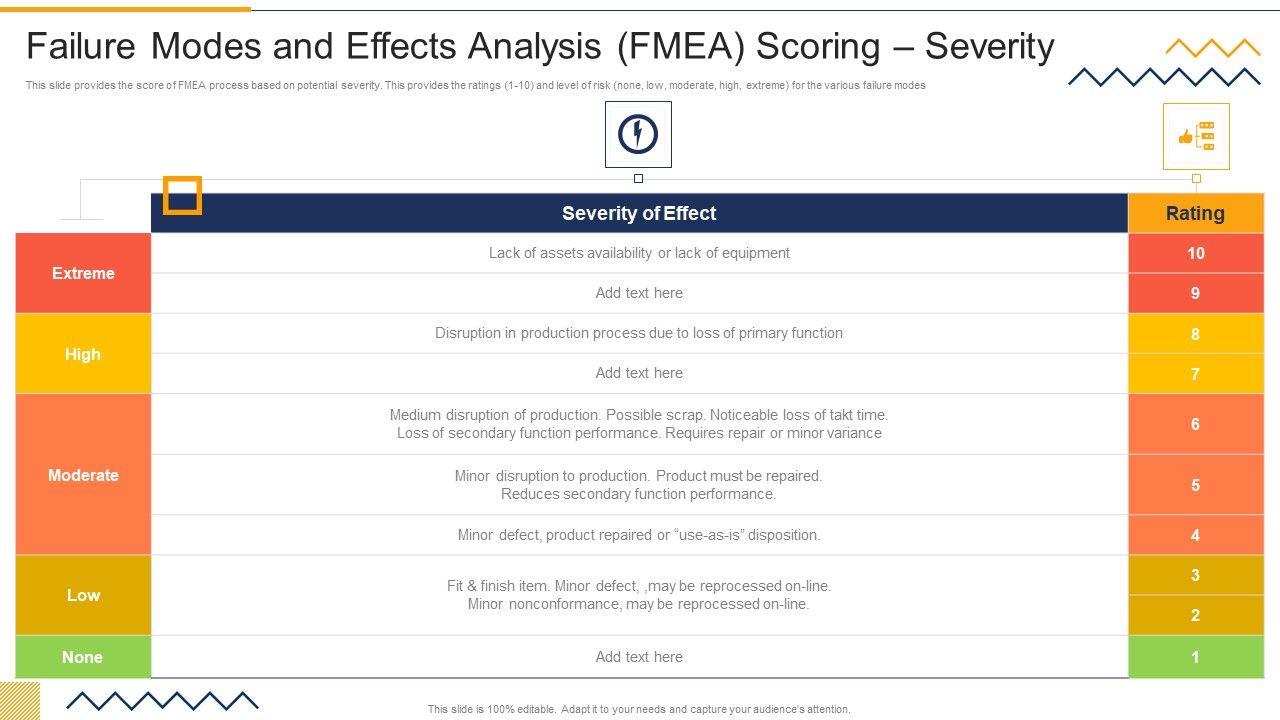
Task: Select the orange zigzag line decoration
Action: tap(1212, 47)
